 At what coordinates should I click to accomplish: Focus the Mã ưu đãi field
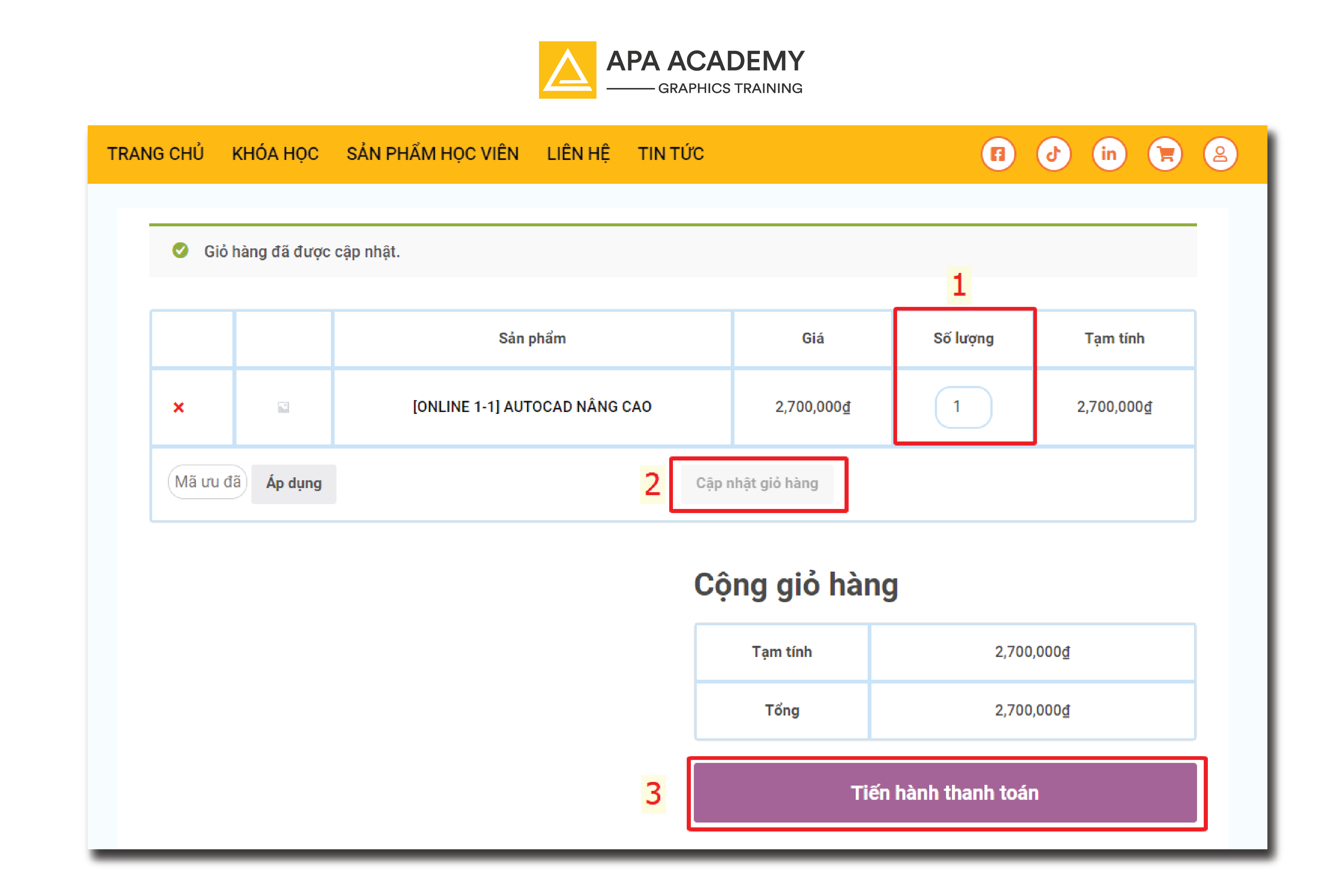point(207,482)
